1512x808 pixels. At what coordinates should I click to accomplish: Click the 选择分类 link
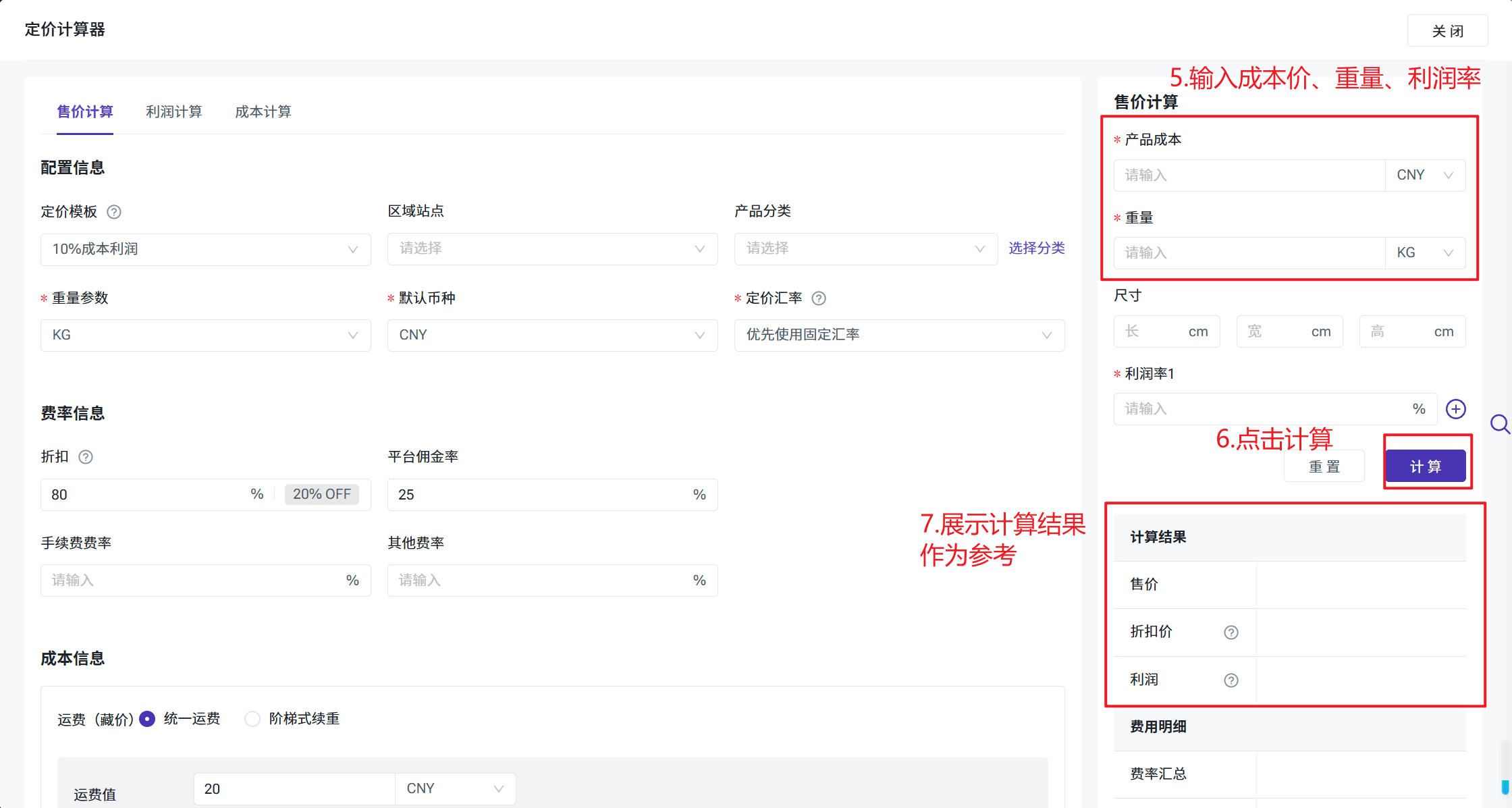pyautogui.click(x=1036, y=248)
